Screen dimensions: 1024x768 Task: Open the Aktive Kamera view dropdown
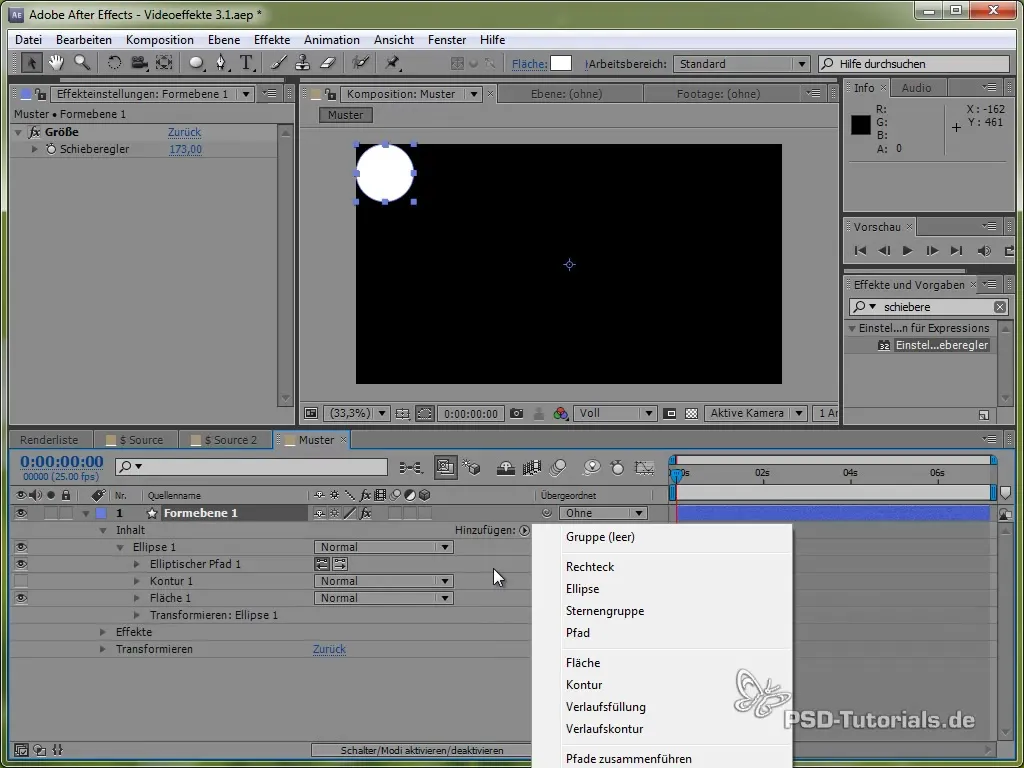(755, 413)
